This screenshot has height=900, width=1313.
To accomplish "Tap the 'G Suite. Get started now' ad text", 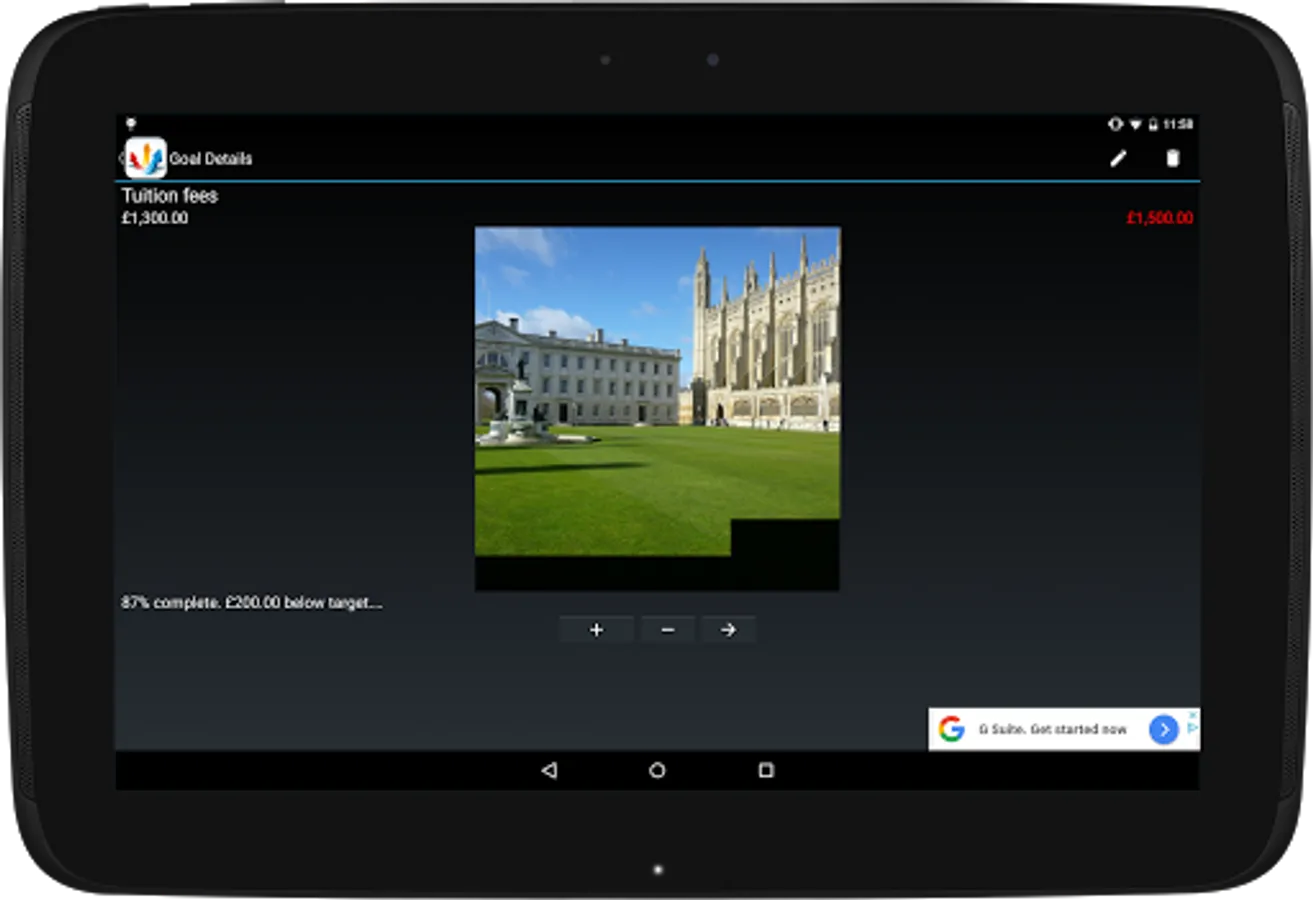I will (x=1053, y=730).
